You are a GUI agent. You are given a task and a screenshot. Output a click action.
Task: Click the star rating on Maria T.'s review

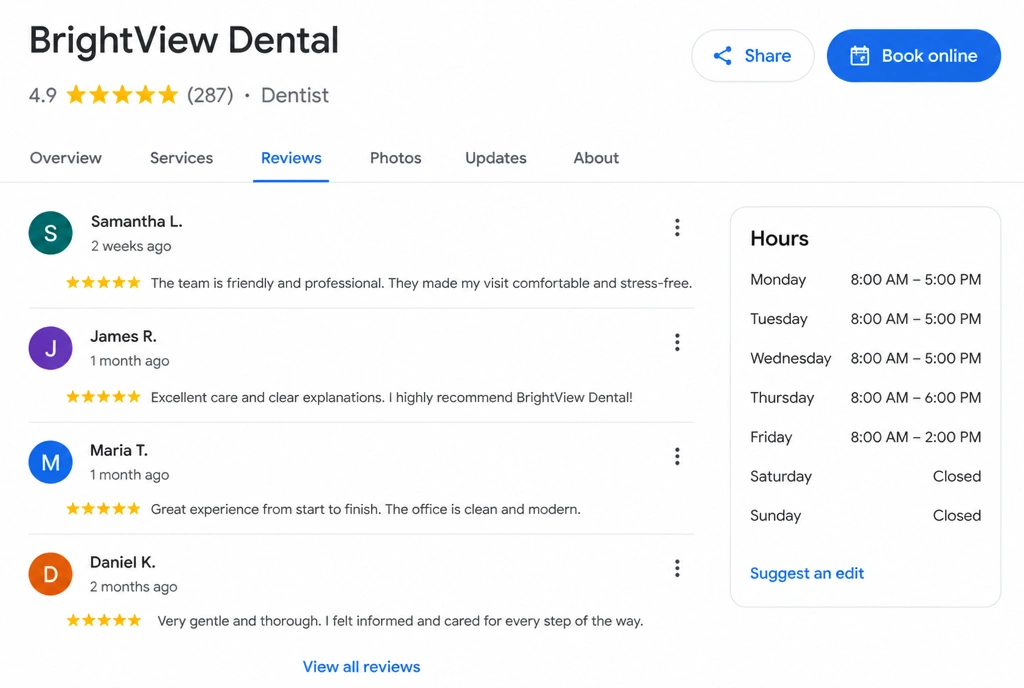pyautogui.click(x=103, y=508)
